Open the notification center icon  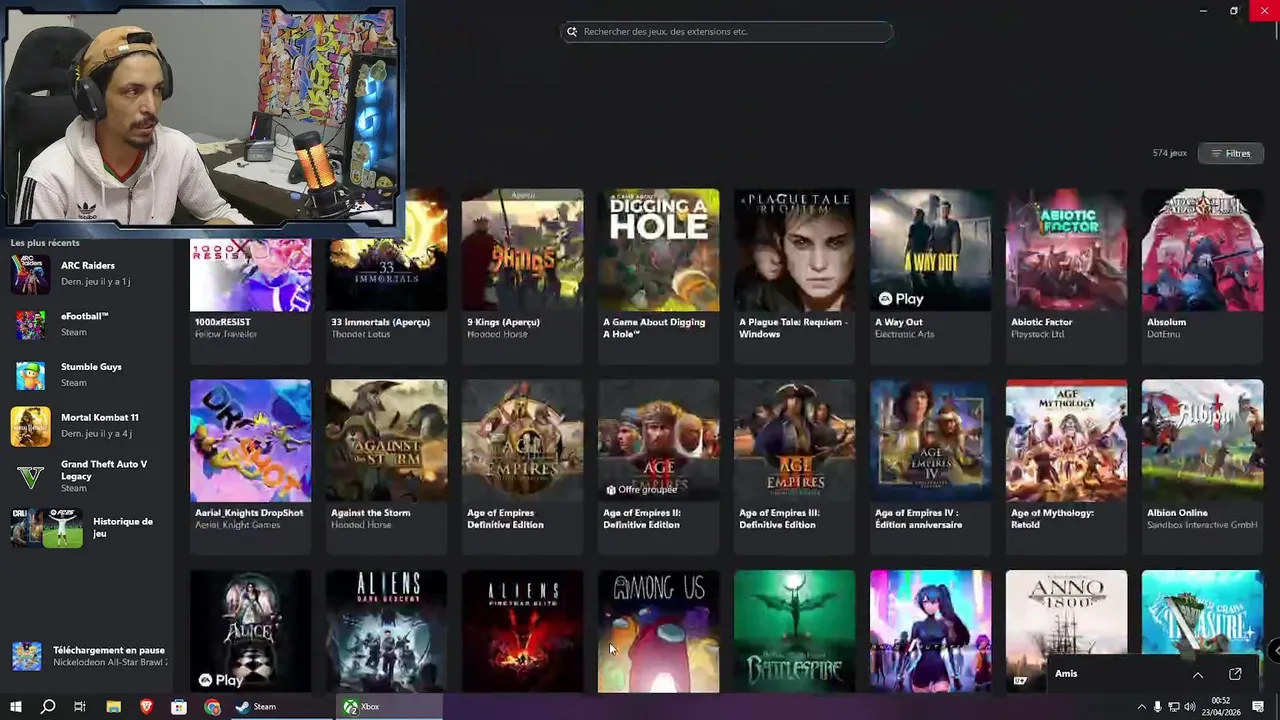pos(1258,707)
